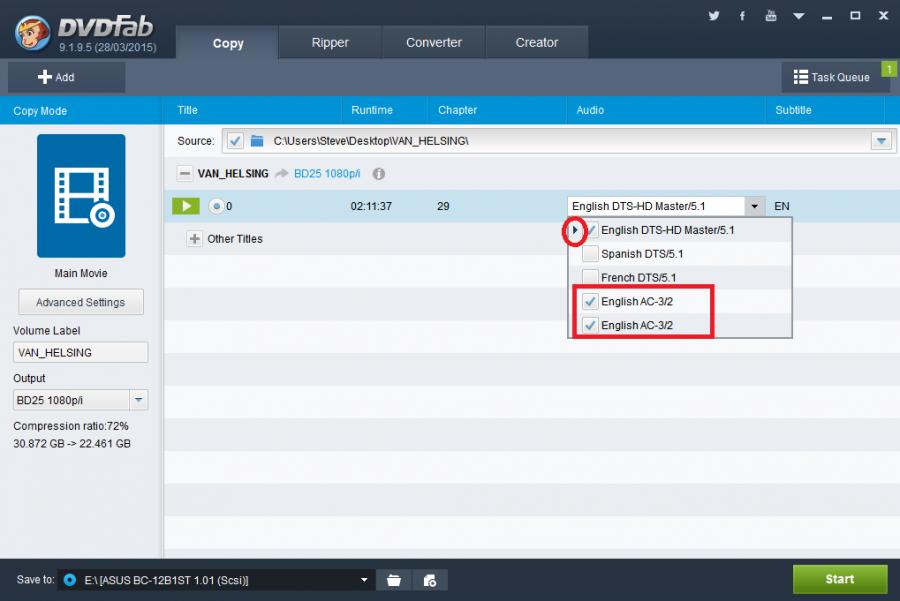Choose ISO image output icon
This screenshot has width=900, height=601.
pyautogui.click(x=429, y=580)
